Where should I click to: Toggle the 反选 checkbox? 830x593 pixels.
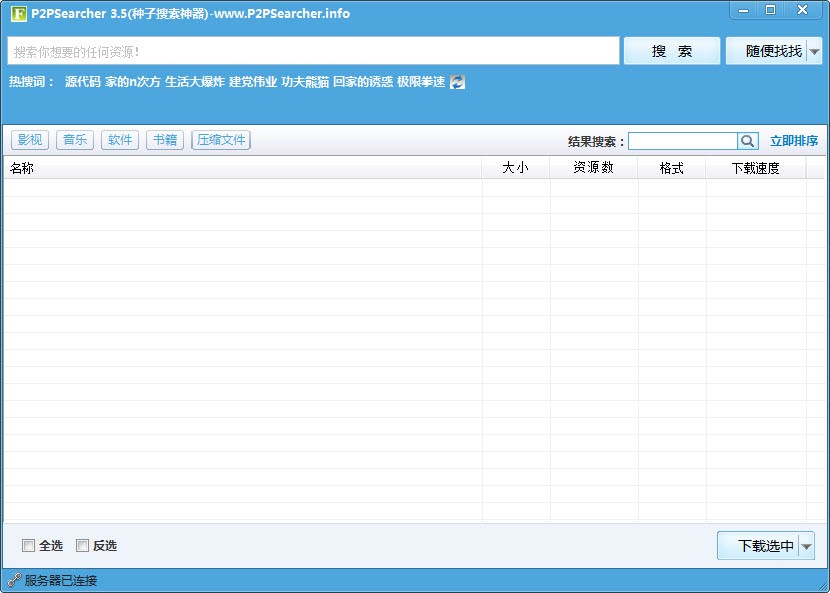click(83, 545)
